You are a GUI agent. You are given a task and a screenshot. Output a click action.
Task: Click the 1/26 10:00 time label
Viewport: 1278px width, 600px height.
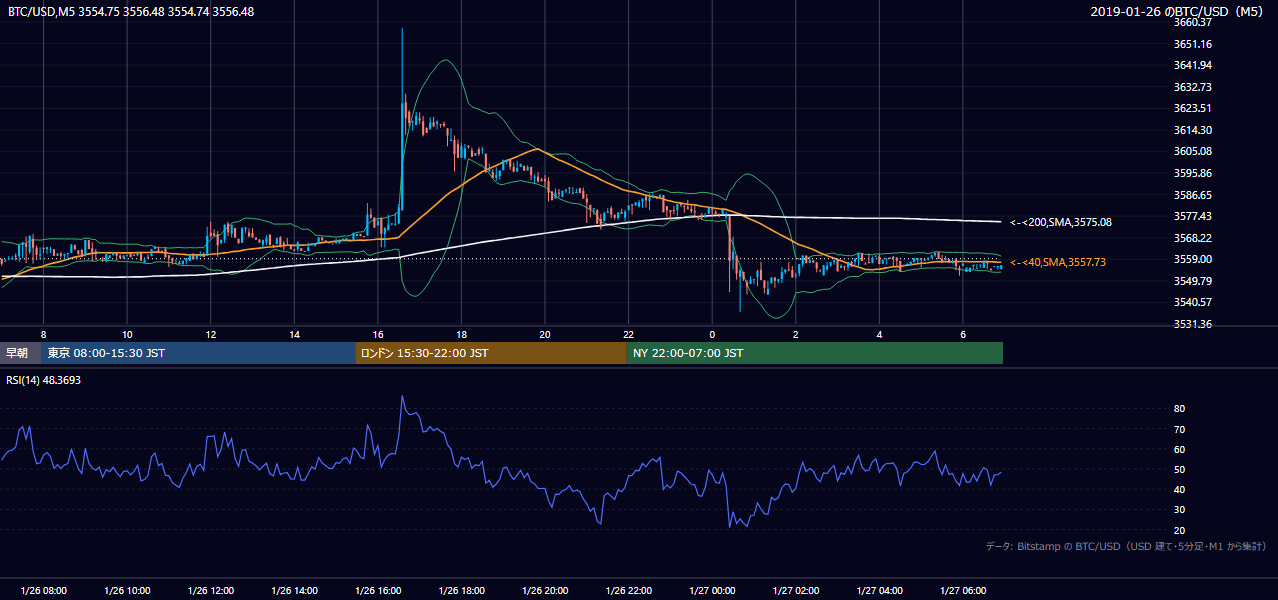[x=127, y=590]
